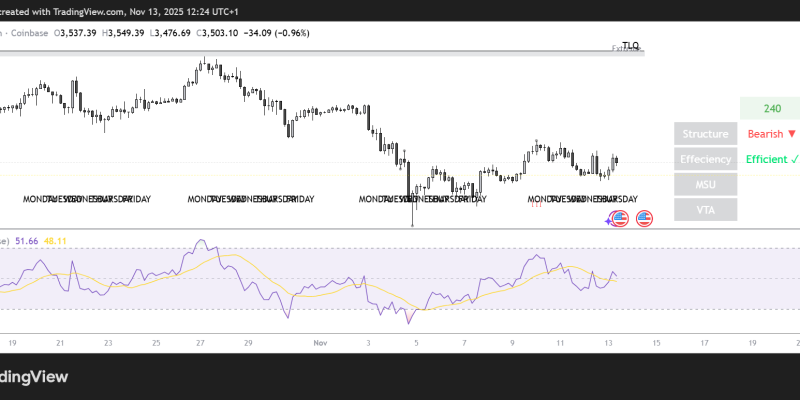Click the small red marks under MONDAY label
This screenshot has width=800, height=400.
pyautogui.click(x=536, y=205)
